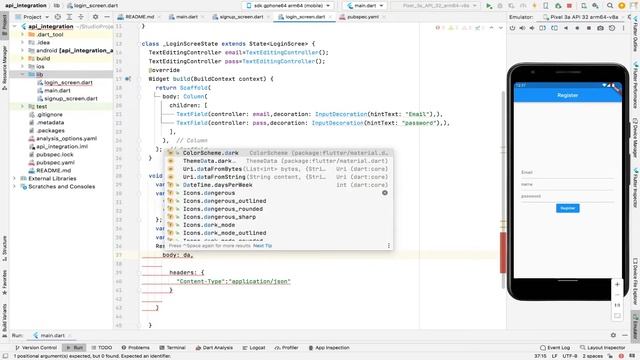Open Run panel settings gear icon
This screenshot has width=640, height=360.
[613, 335]
